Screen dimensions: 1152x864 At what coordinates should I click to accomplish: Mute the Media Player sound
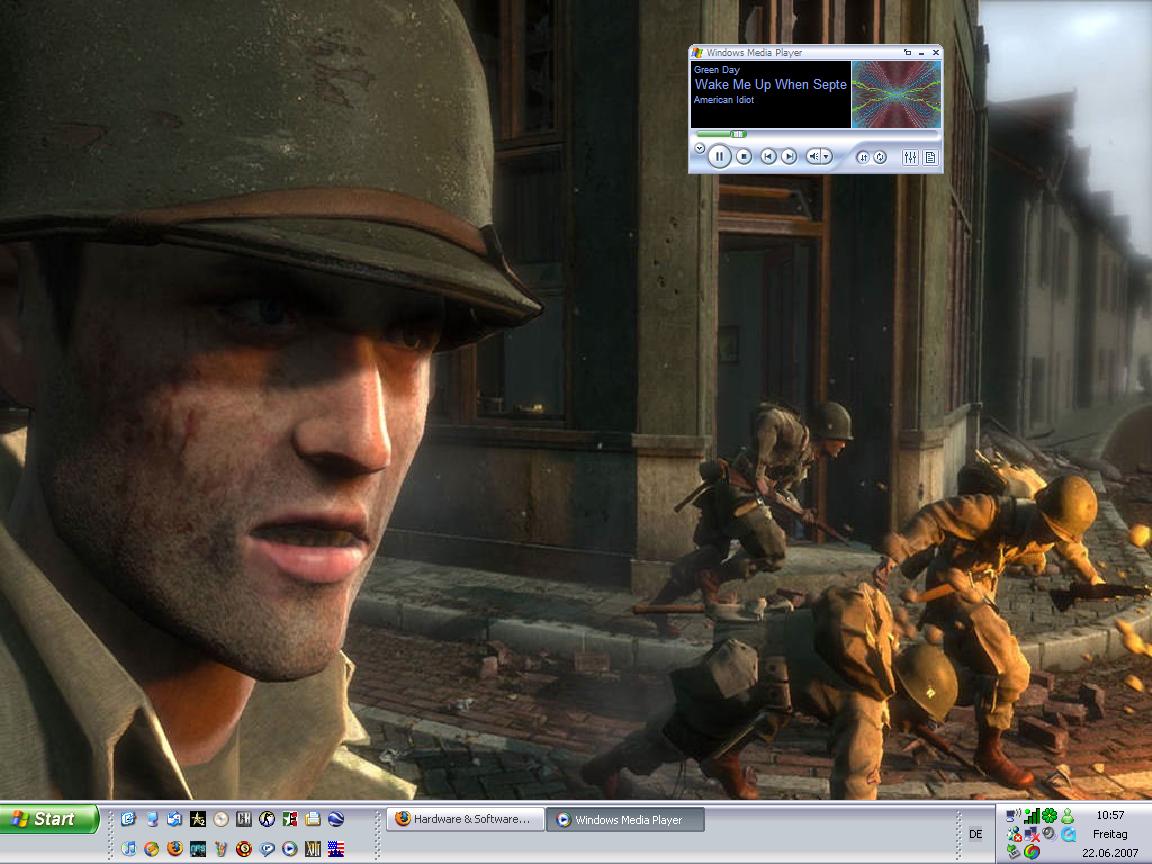coord(814,156)
